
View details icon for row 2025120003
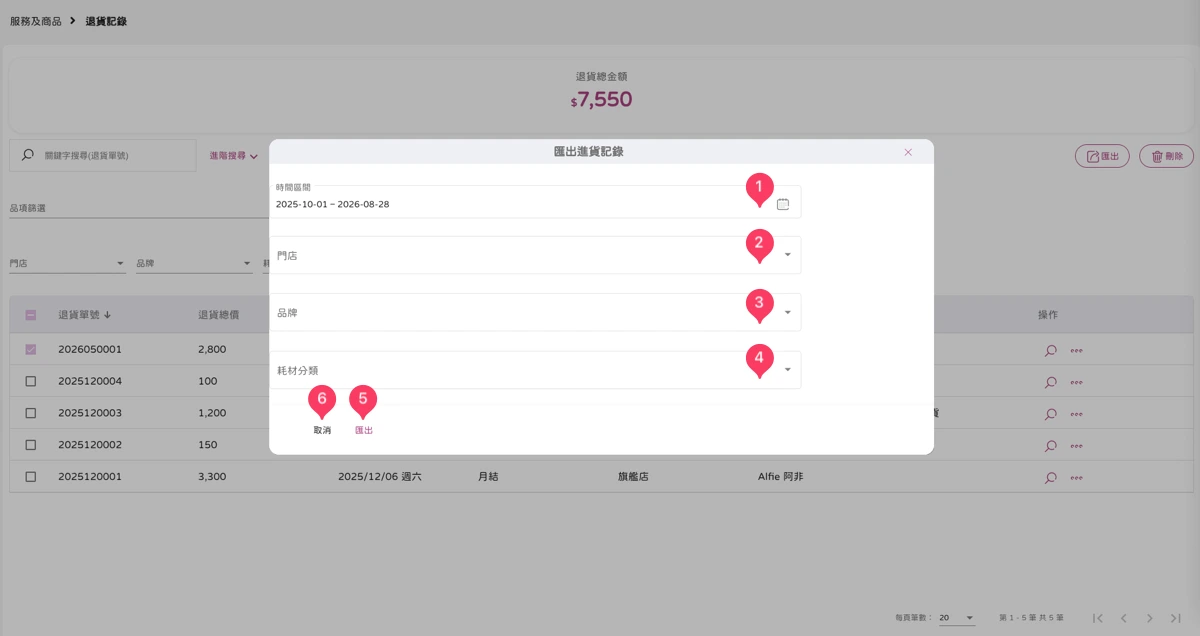pyautogui.click(x=1051, y=413)
